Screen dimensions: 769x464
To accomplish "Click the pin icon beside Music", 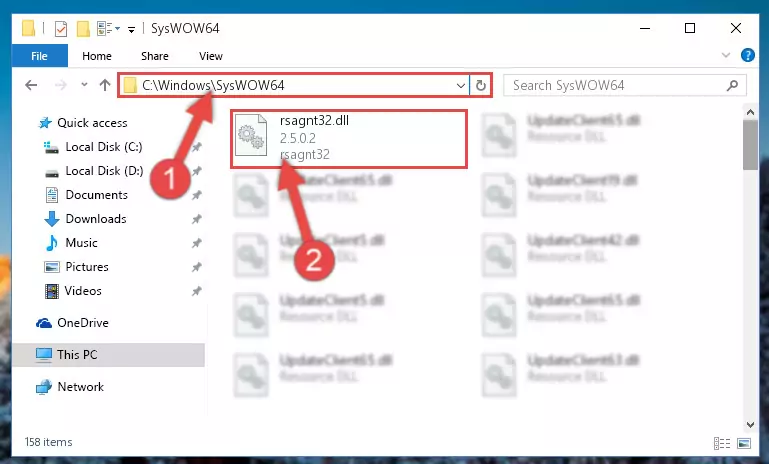I will [x=197, y=243].
